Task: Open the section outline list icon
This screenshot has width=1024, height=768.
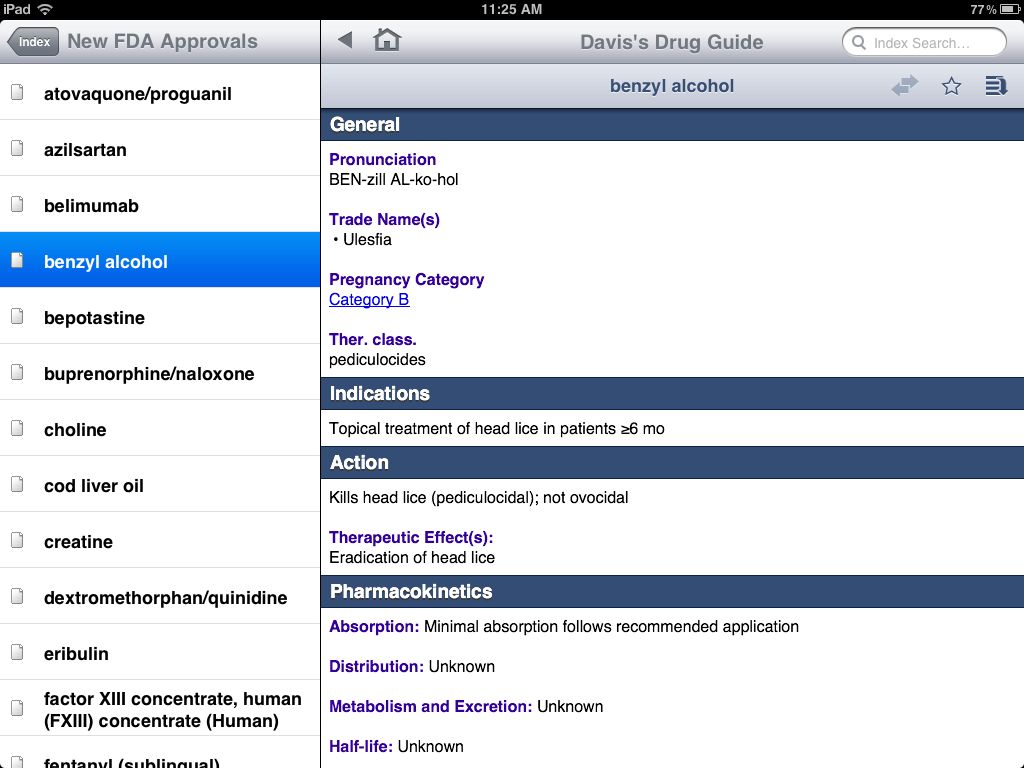Action: point(995,86)
